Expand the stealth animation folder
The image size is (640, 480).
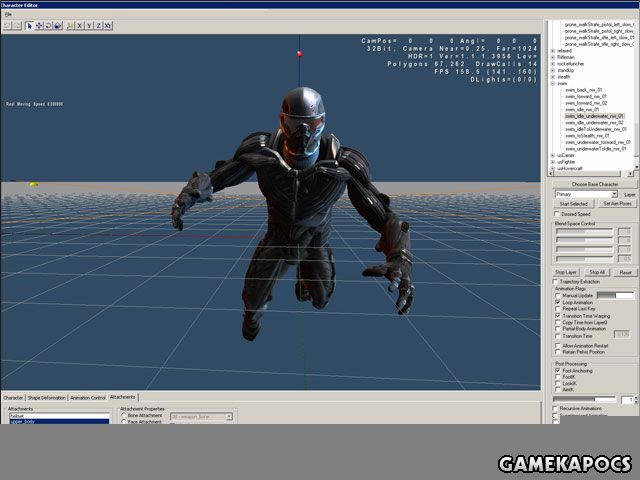click(x=553, y=77)
